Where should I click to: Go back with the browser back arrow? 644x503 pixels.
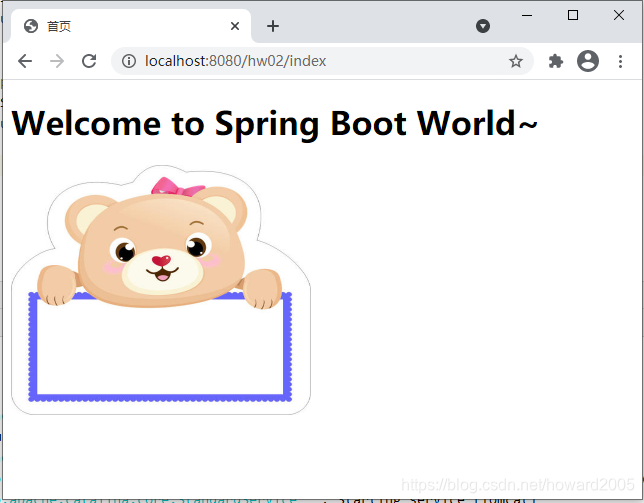(25, 61)
